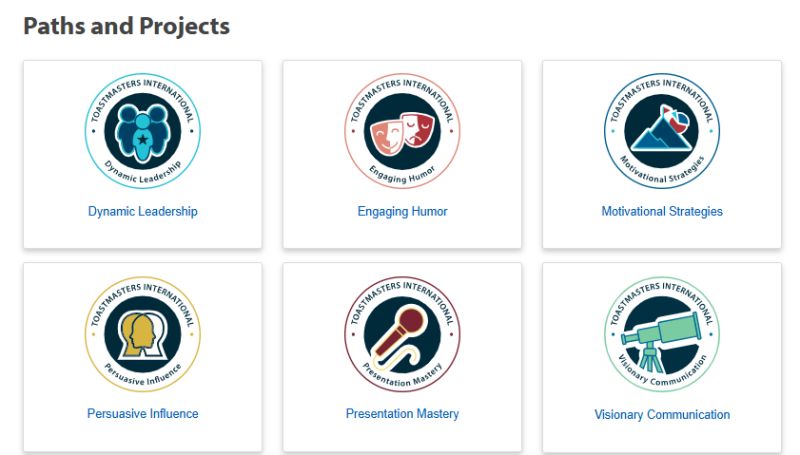This screenshot has height=455, width=800.
Task: Click the Visionary Communication telescope badge
Action: [662, 334]
